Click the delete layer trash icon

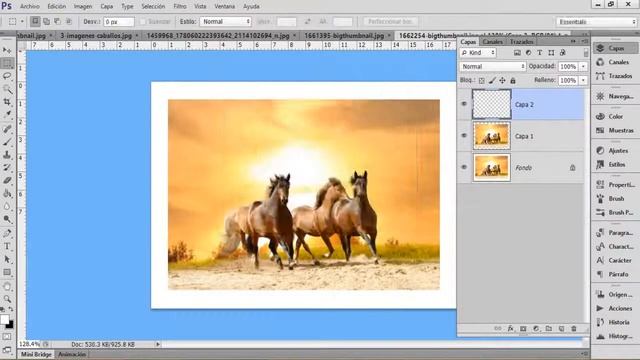574,329
